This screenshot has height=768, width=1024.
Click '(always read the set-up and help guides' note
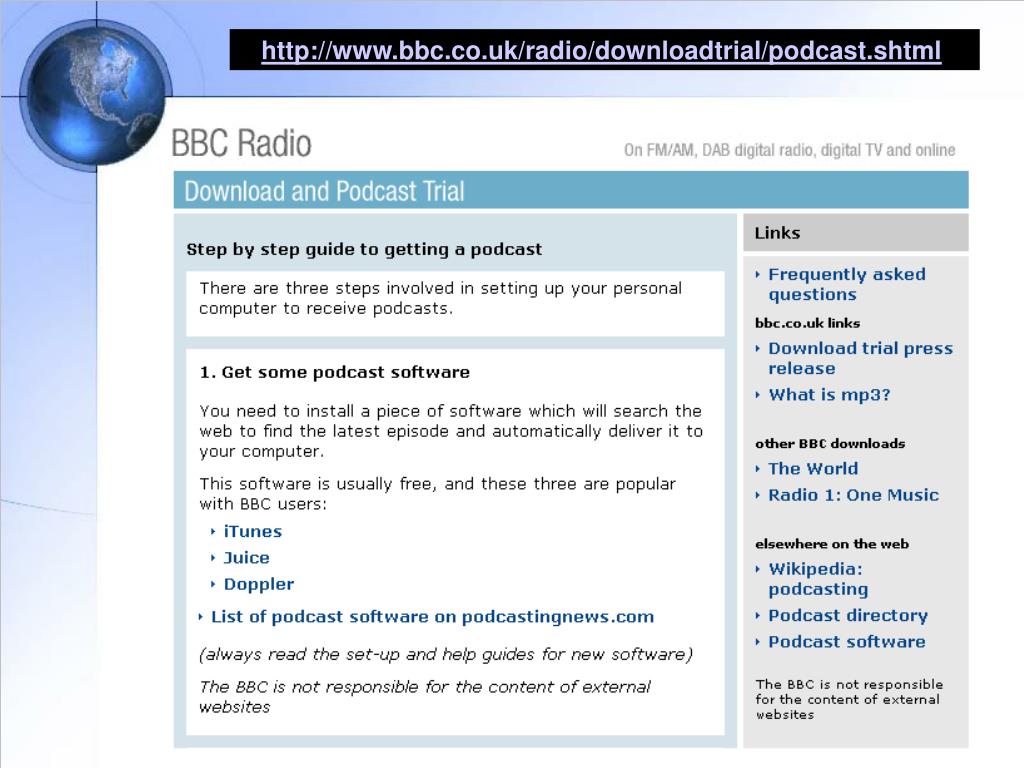446,654
